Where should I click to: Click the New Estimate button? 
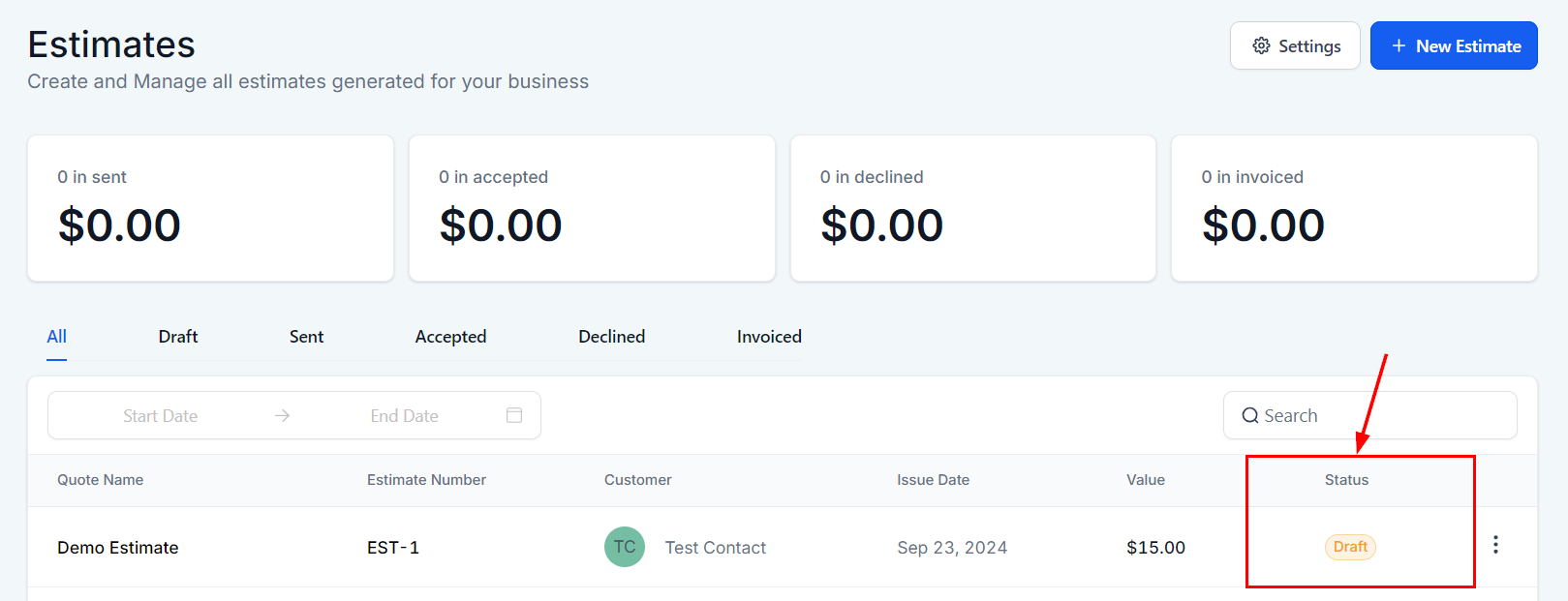pos(1454,45)
